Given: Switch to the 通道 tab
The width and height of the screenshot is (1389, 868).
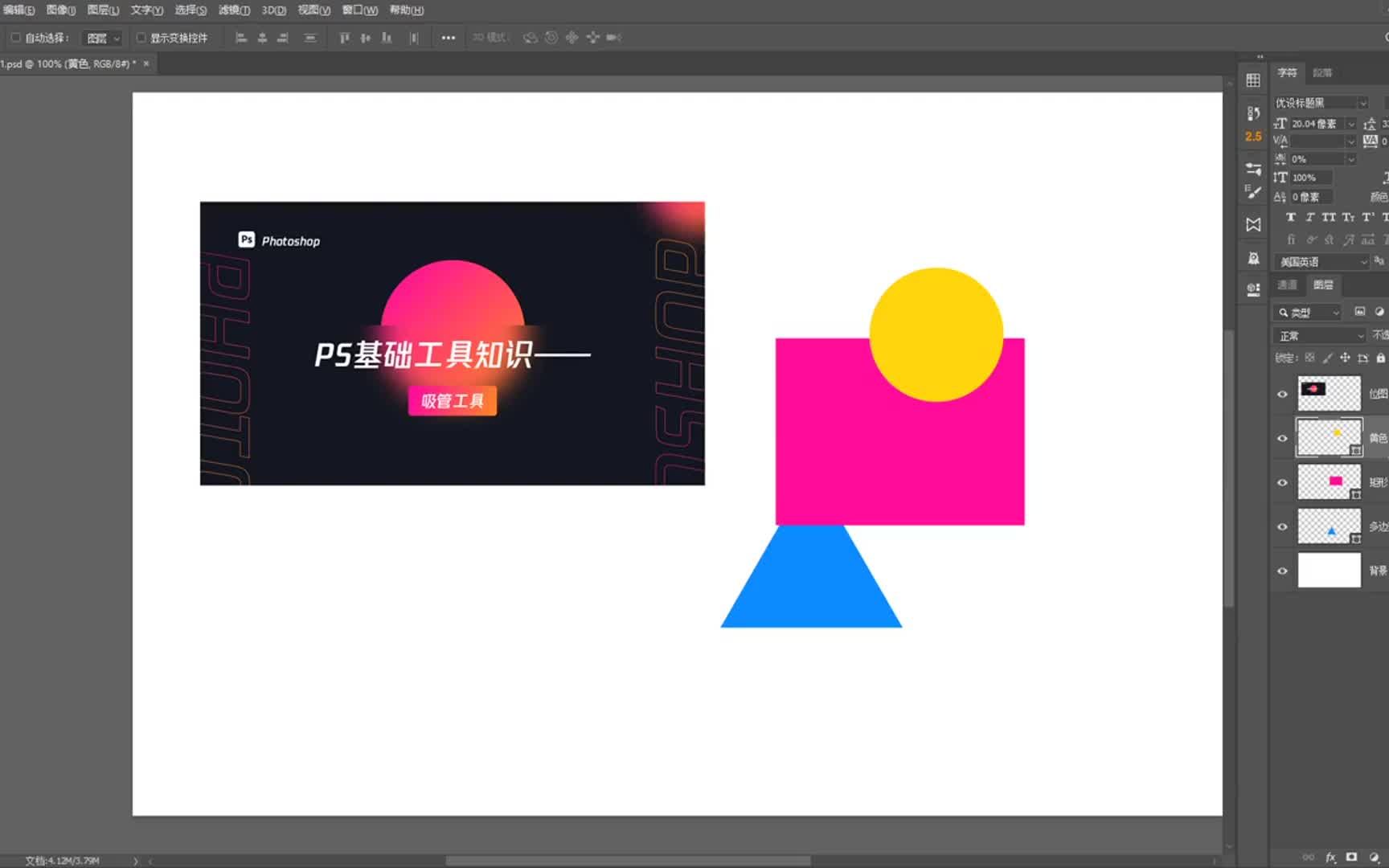Looking at the screenshot, I should (x=1288, y=285).
